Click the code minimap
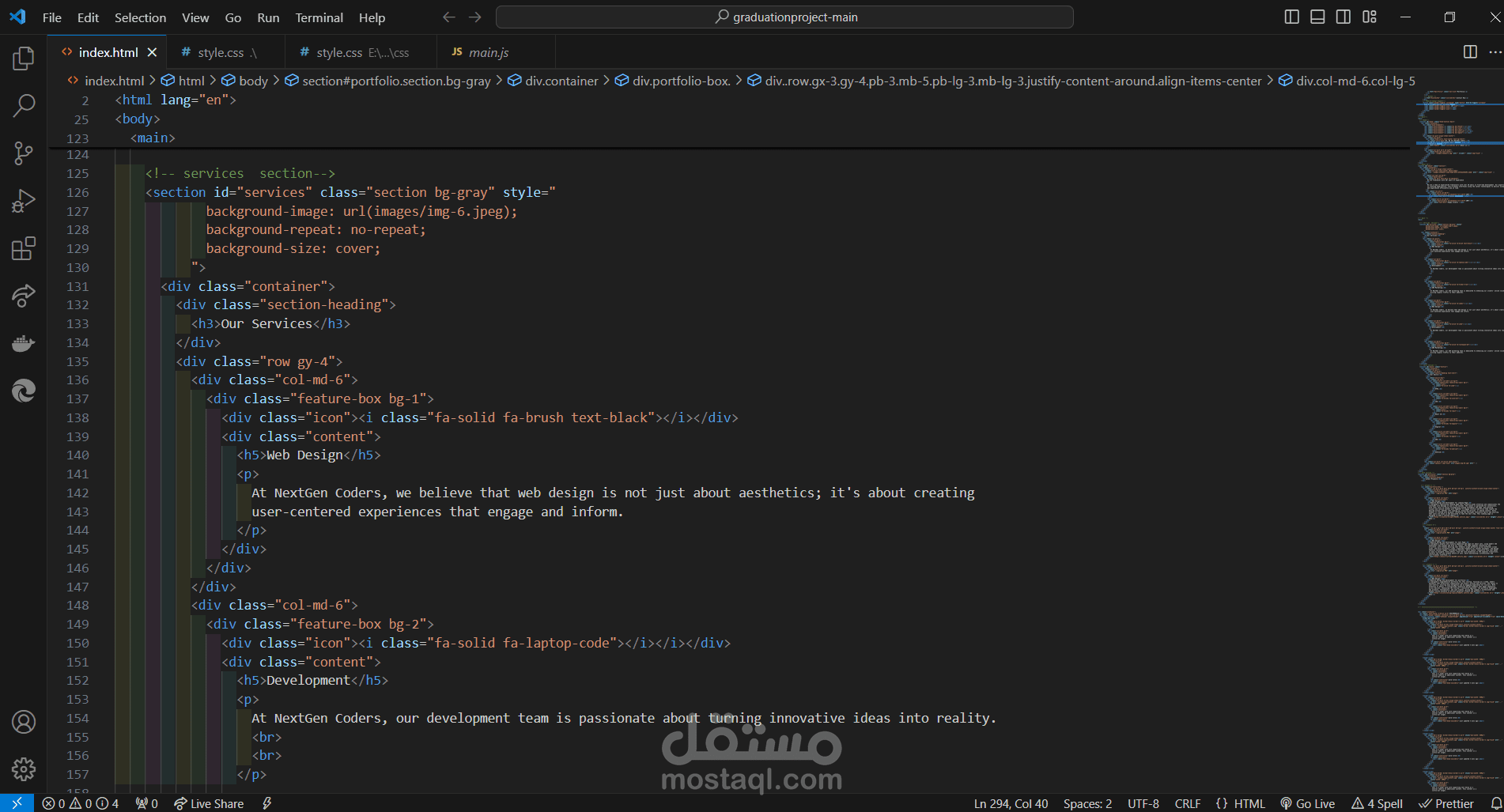 (1460, 441)
